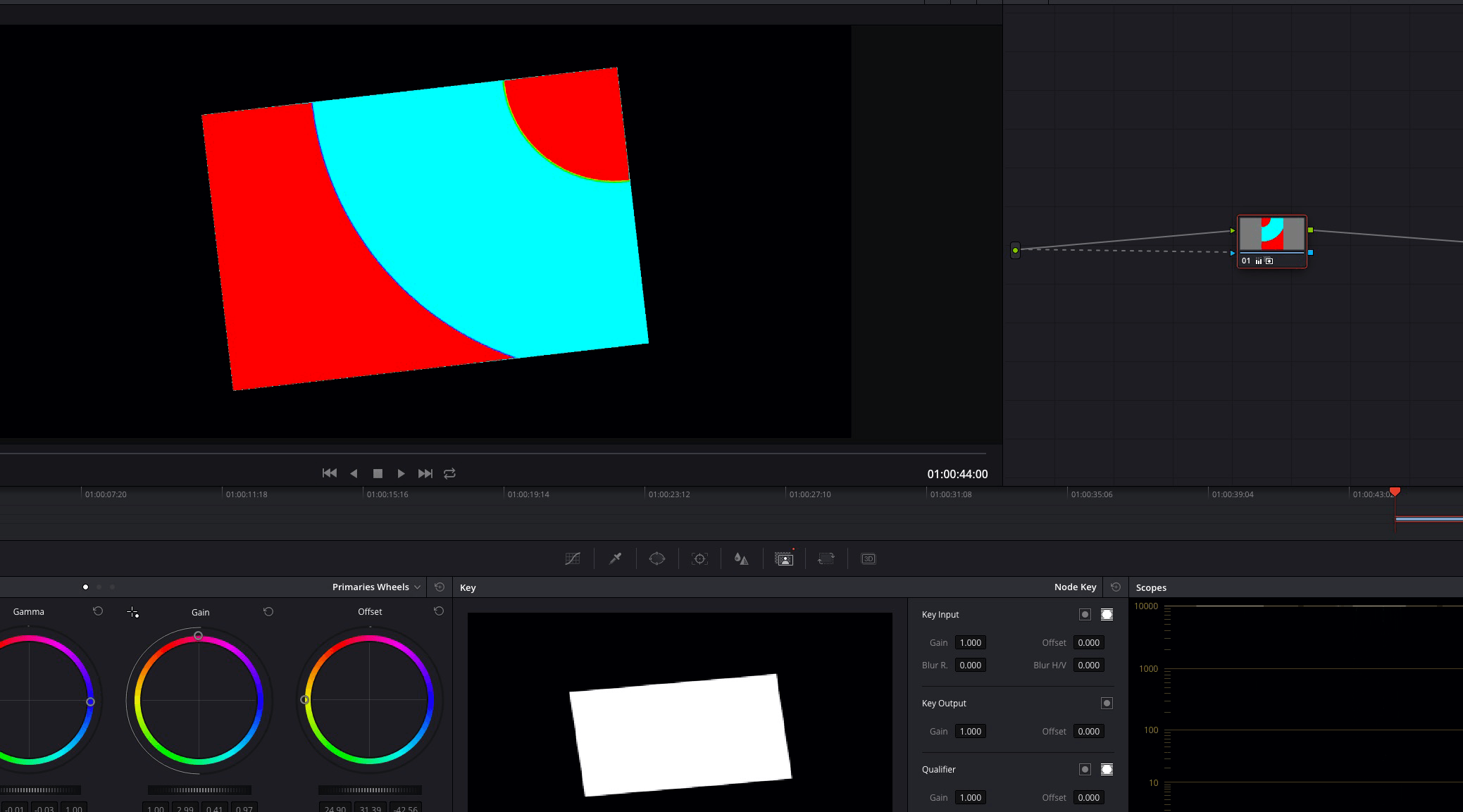
Task: Switch to third primaries page dot
Action: pyautogui.click(x=112, y=587)
